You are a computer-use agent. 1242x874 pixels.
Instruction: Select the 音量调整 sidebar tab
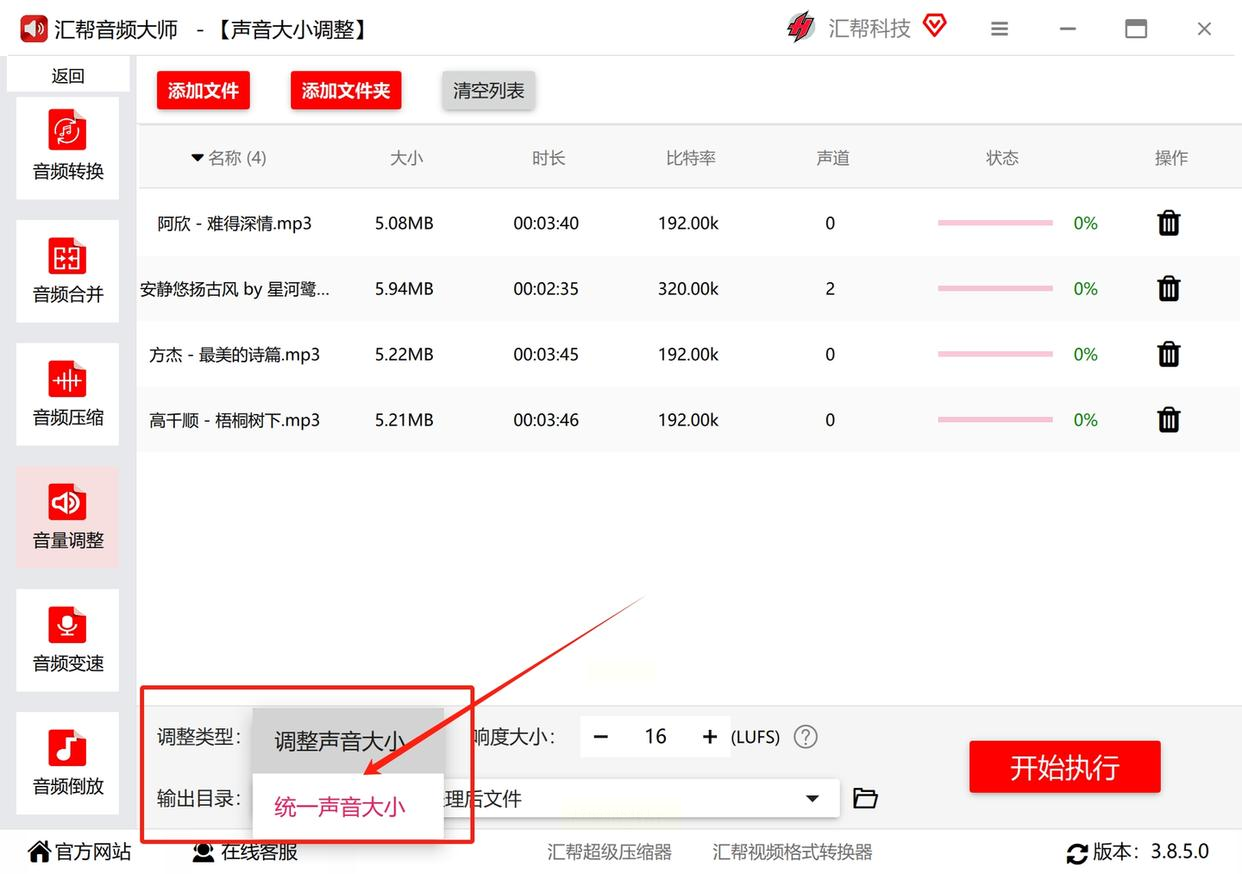tap(67, 516)
